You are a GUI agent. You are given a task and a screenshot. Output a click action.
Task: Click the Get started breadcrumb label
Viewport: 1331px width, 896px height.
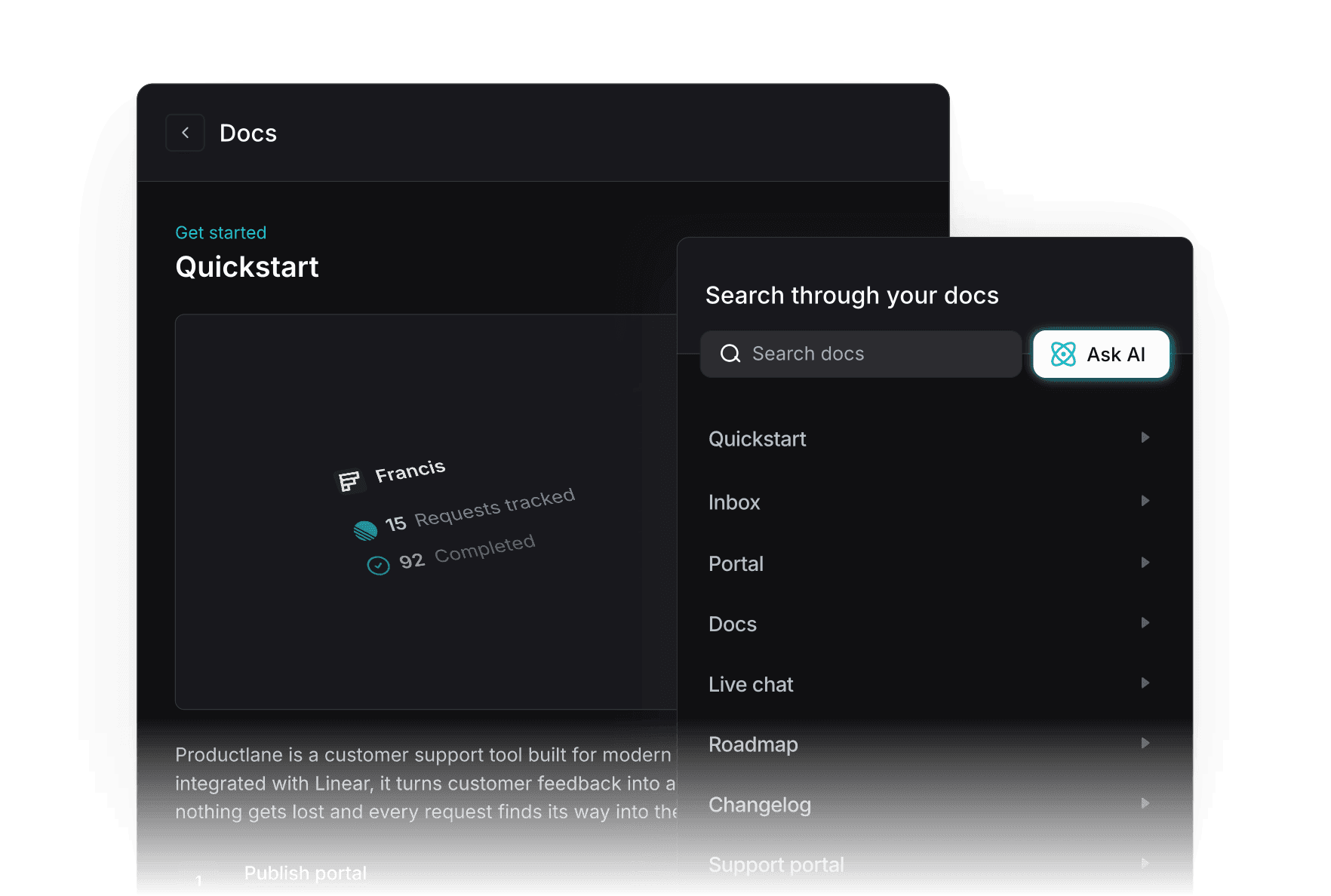(220, 232)
